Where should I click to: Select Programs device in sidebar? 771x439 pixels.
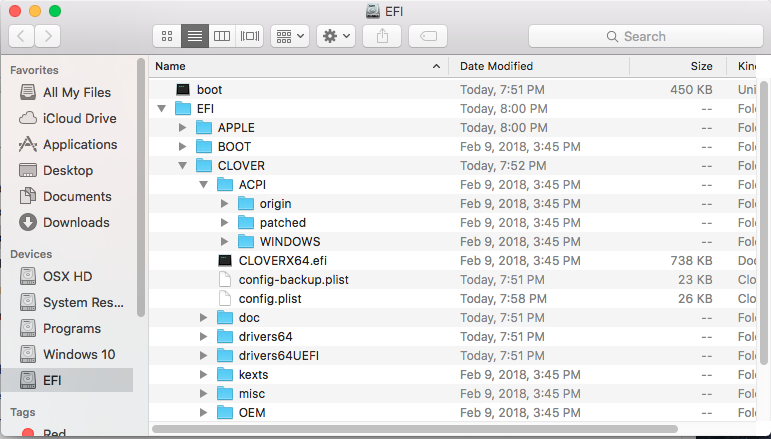(x=67, y=328)
